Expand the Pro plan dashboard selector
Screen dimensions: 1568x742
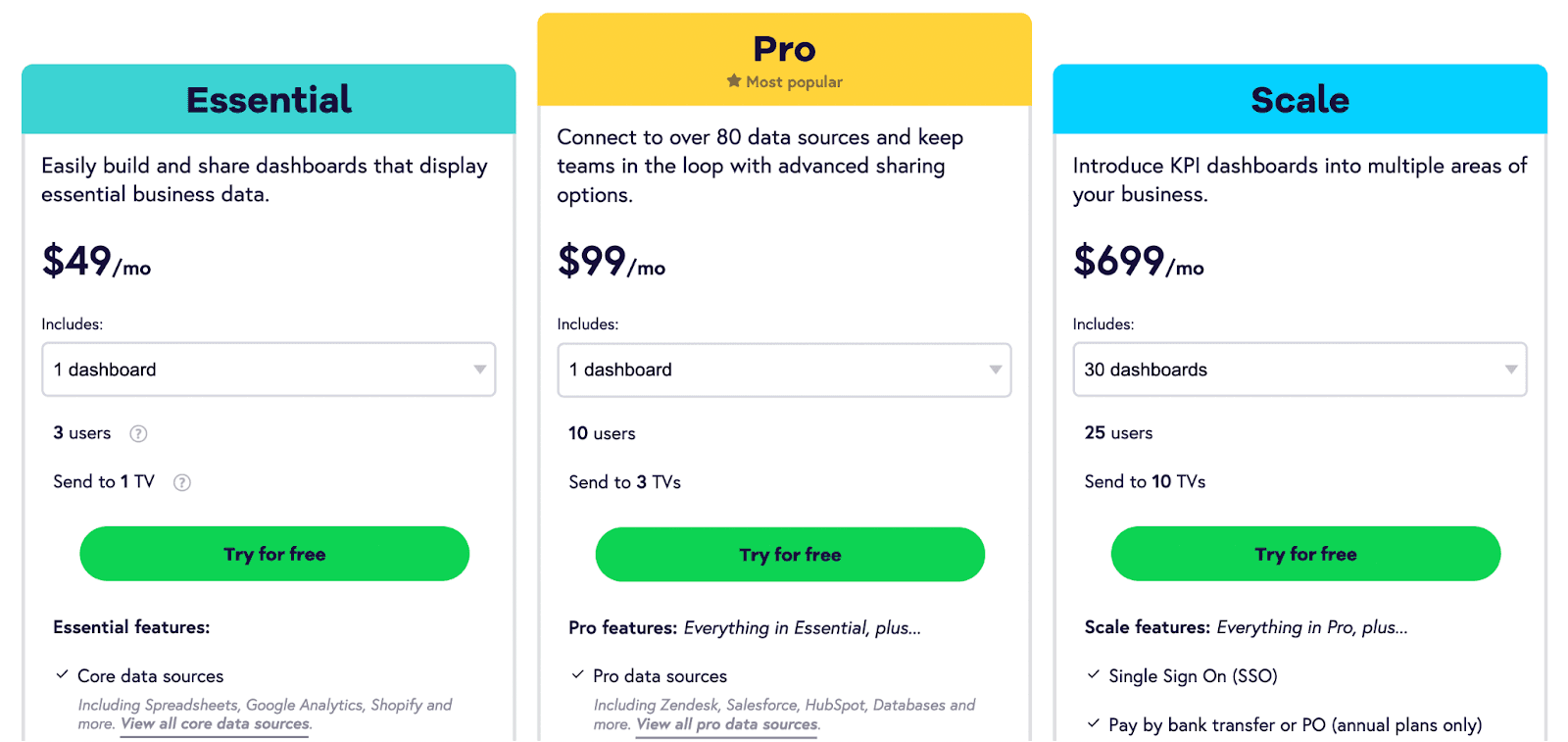point(784,370)
